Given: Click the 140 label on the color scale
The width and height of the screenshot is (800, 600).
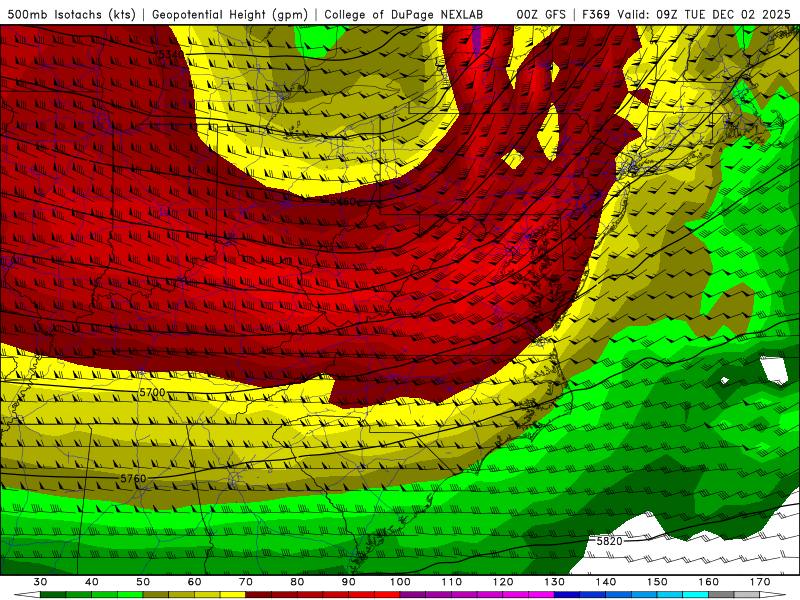Looking at the screenshot, I should [x=606, y=582].
